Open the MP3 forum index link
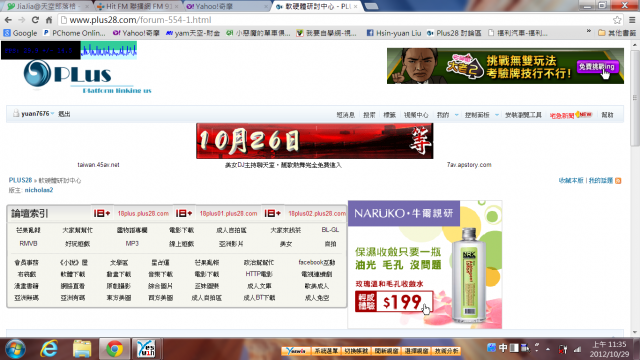 132,244
